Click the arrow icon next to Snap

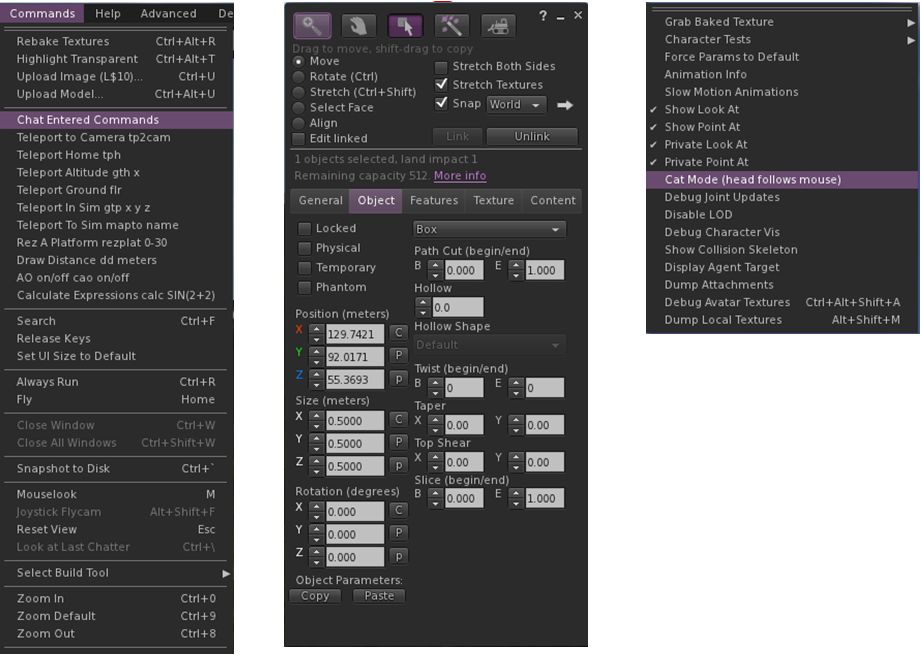(x=565, y=104)
